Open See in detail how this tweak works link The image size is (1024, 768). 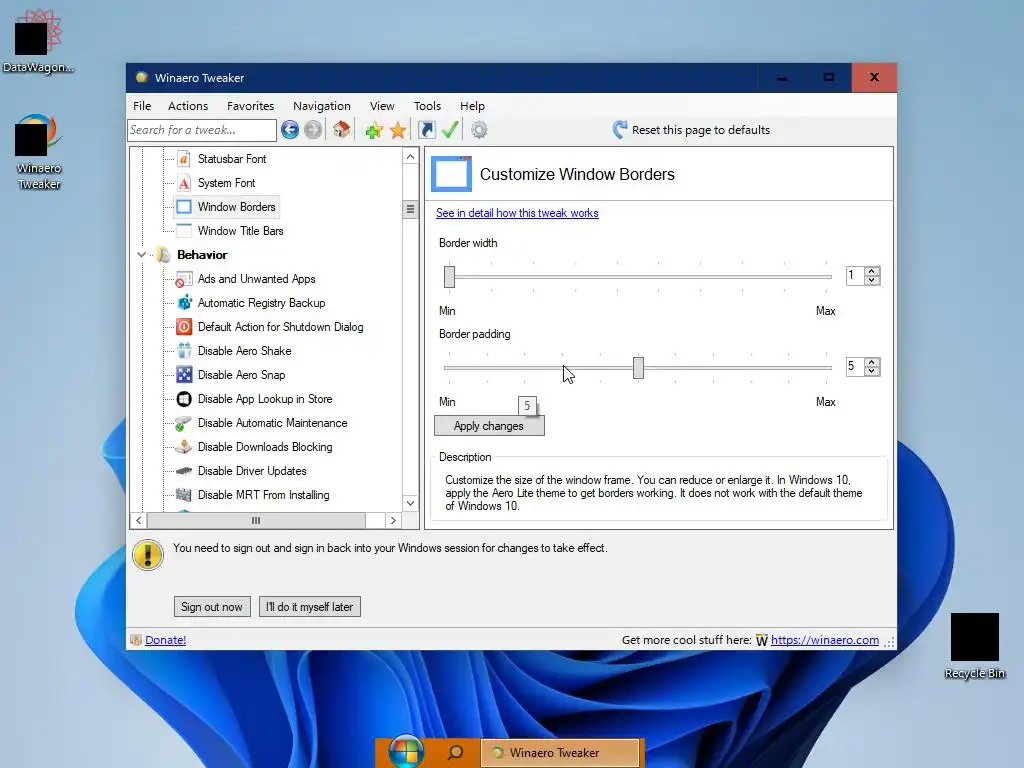517,213
